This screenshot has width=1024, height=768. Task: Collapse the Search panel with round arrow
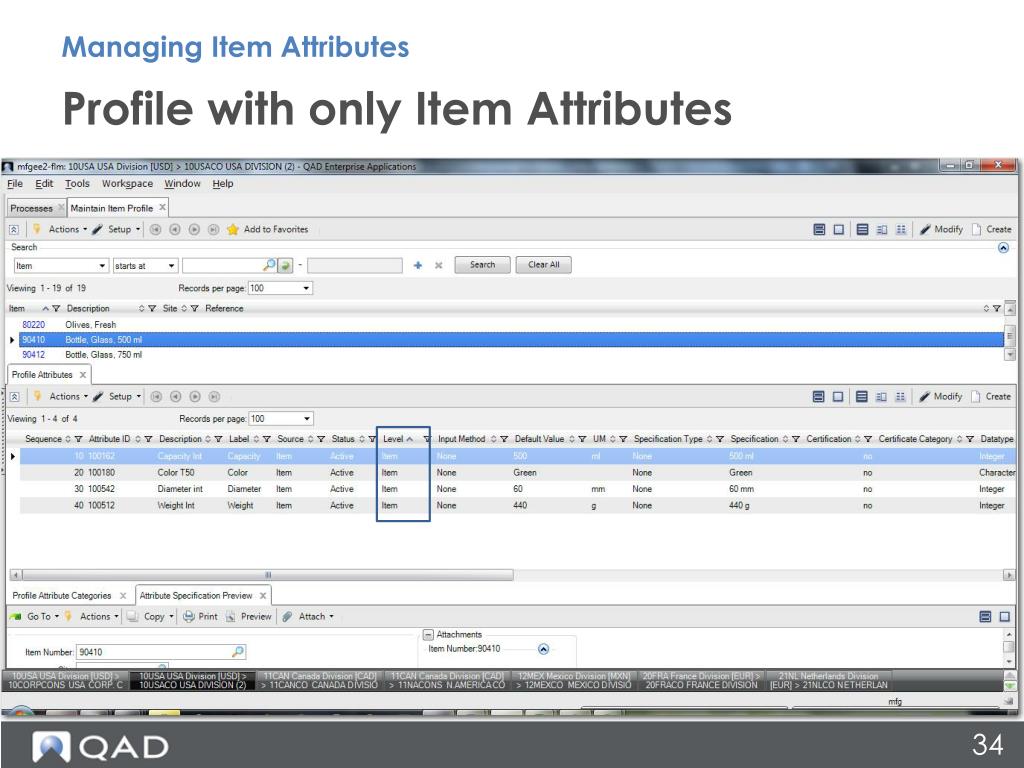pyautogui.click(x=1004, y=248)
